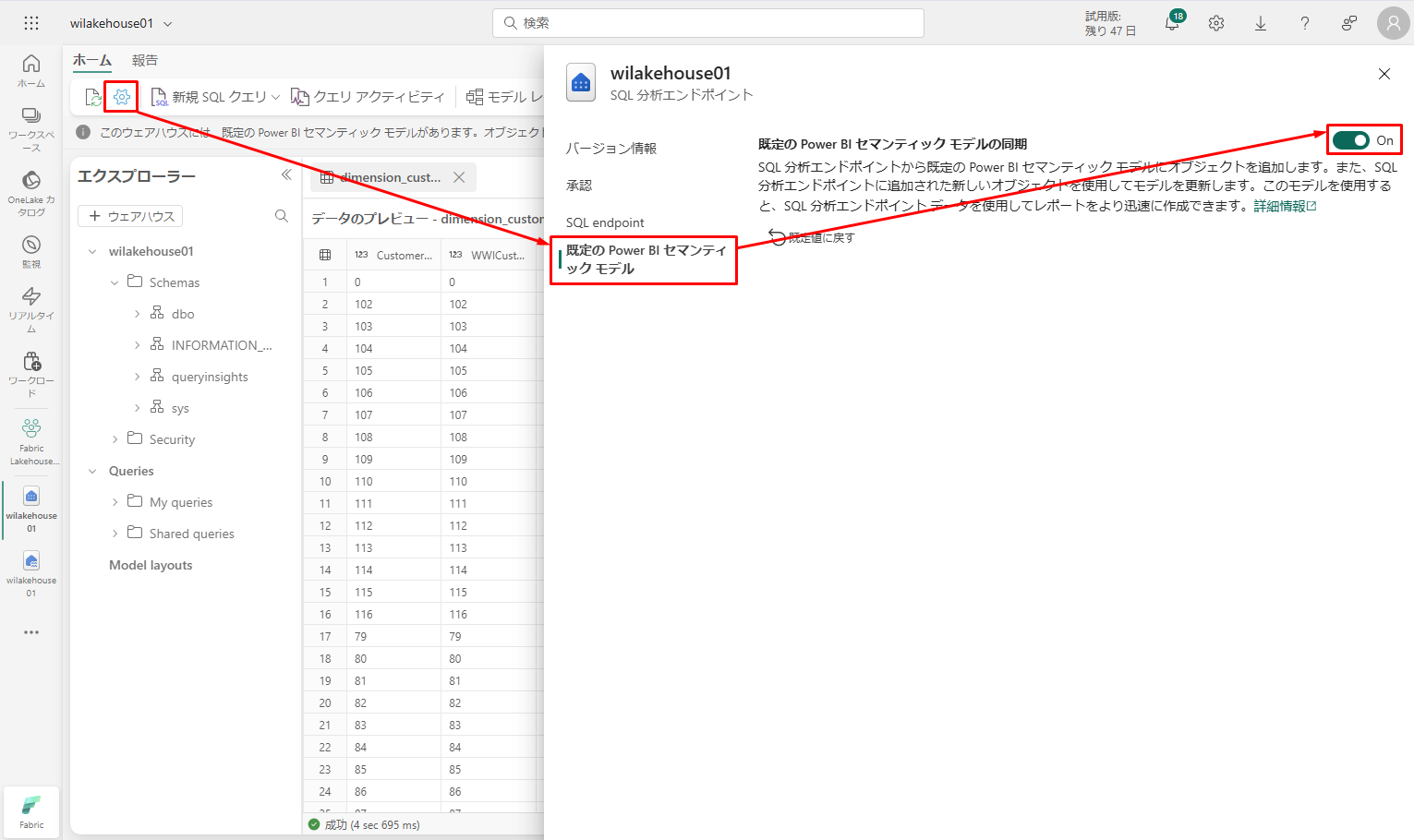
Task: Open warehouse settings gear in toolbar
Action: tap(122, 97)
